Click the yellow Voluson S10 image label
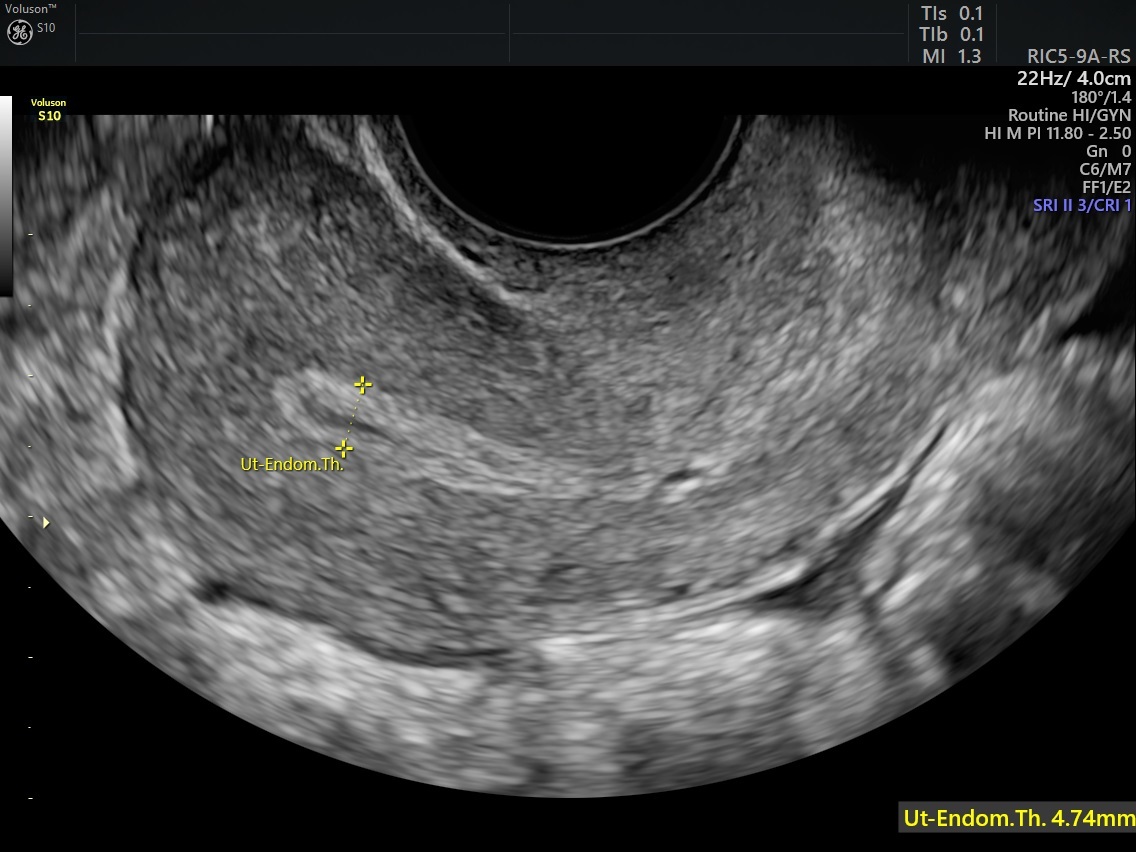Image resolution: width=1136 pixels, height=852 pixels. [49, 110]
